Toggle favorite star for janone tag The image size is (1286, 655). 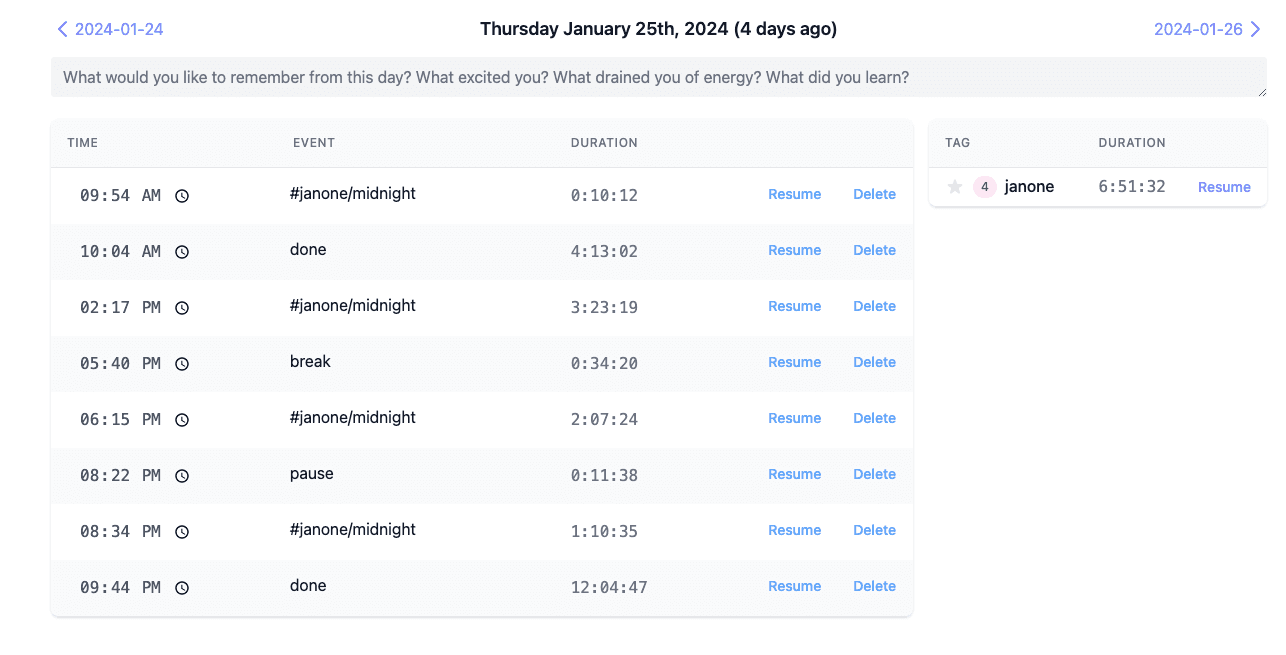(955, 187)
